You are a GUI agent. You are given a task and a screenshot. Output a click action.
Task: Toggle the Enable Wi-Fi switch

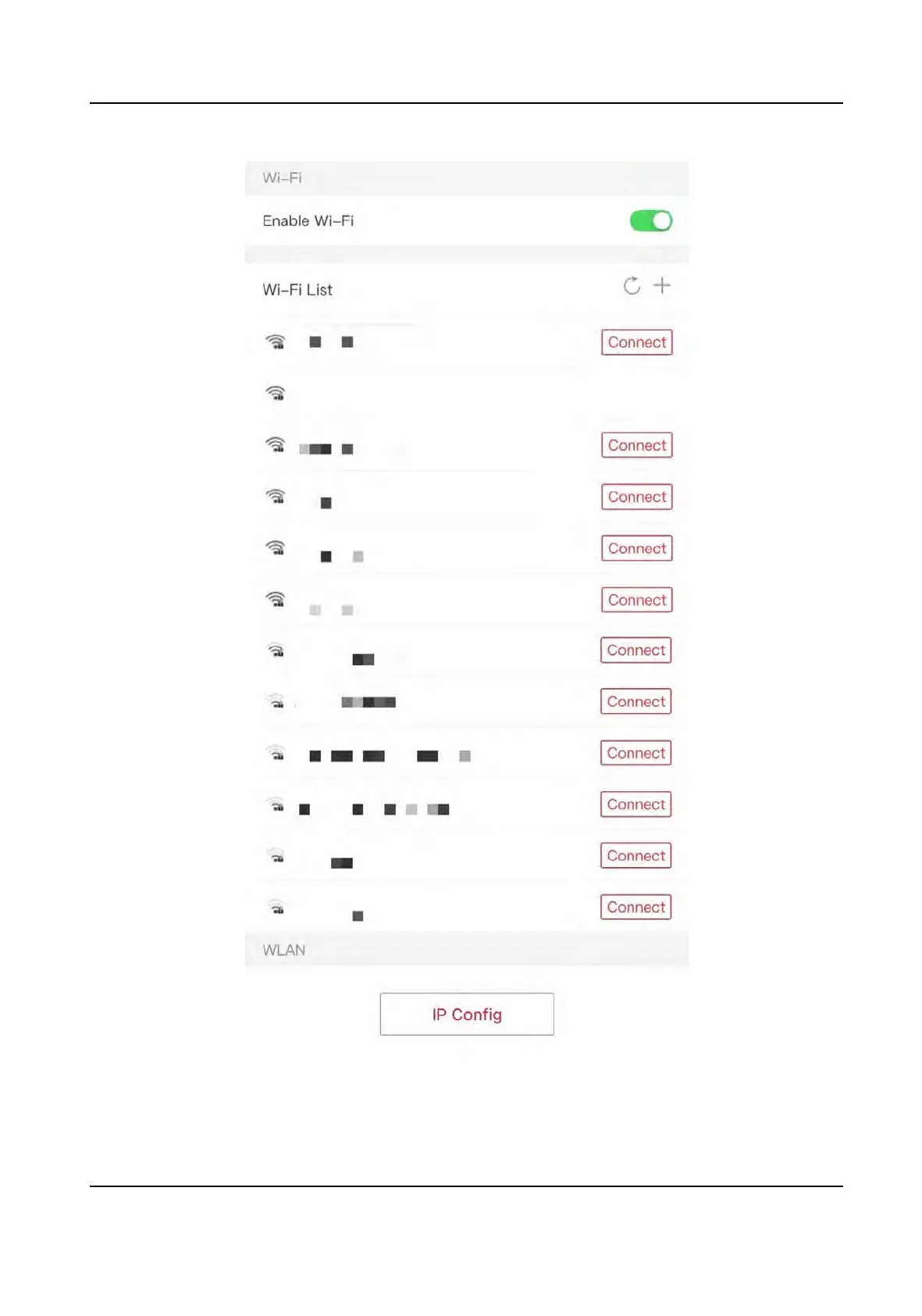tap(650, 221)
